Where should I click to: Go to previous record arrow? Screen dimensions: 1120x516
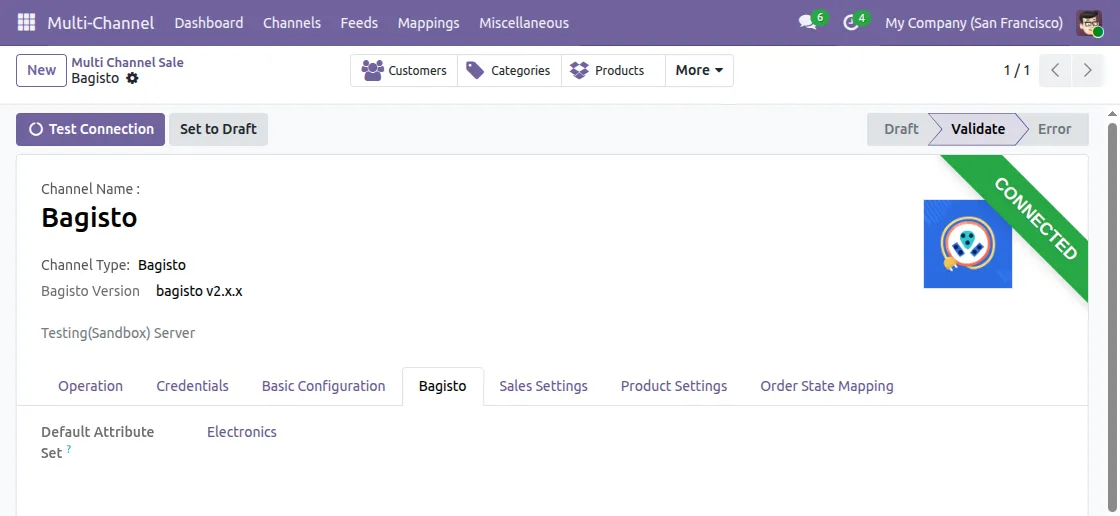pyautogui.click(x=1055, y=70)
